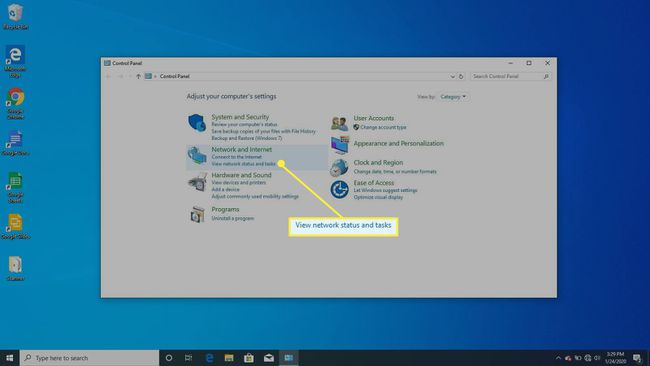The image size is (650, 366).
Task: Click the Windows Start button
Action: point(10,358)
